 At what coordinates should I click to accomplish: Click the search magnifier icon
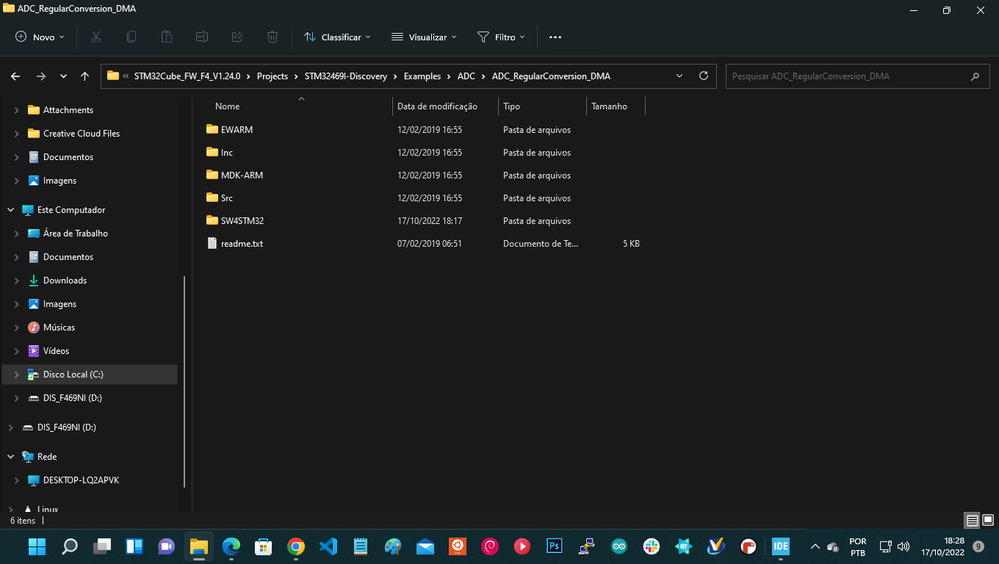click(975, 76)
